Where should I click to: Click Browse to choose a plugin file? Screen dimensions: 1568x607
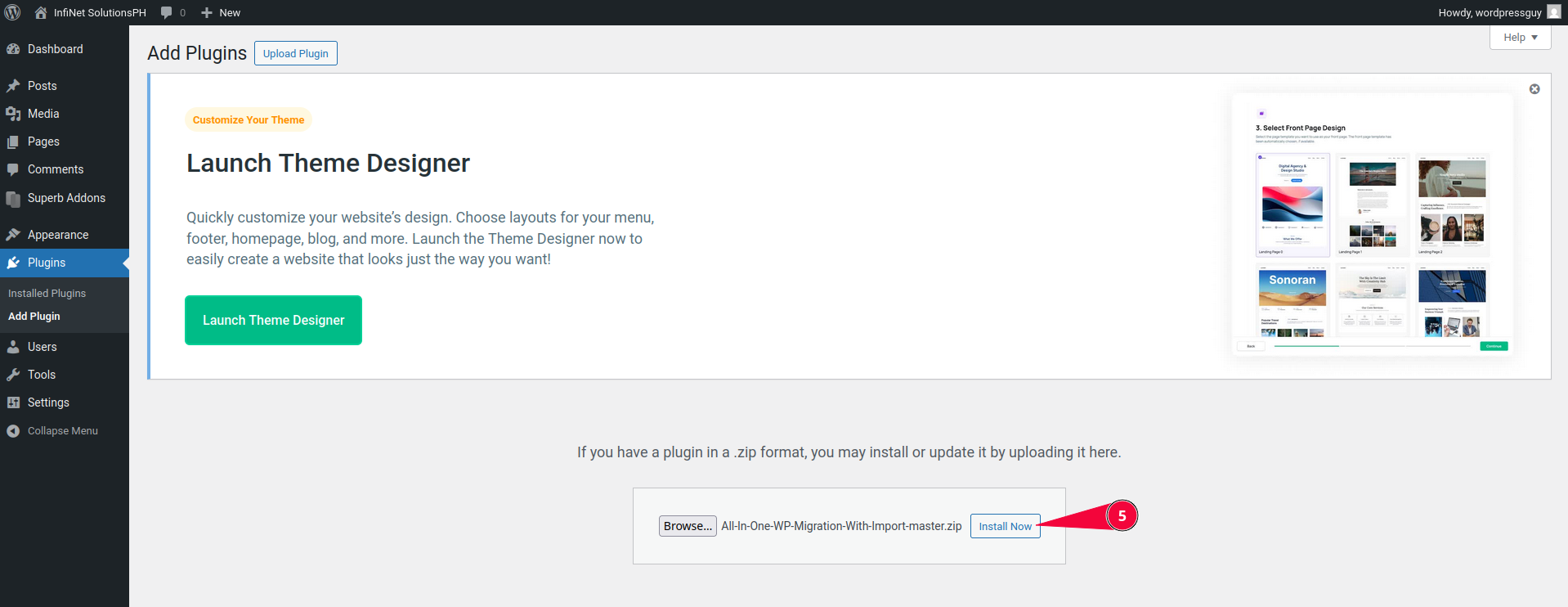(687, 526)
